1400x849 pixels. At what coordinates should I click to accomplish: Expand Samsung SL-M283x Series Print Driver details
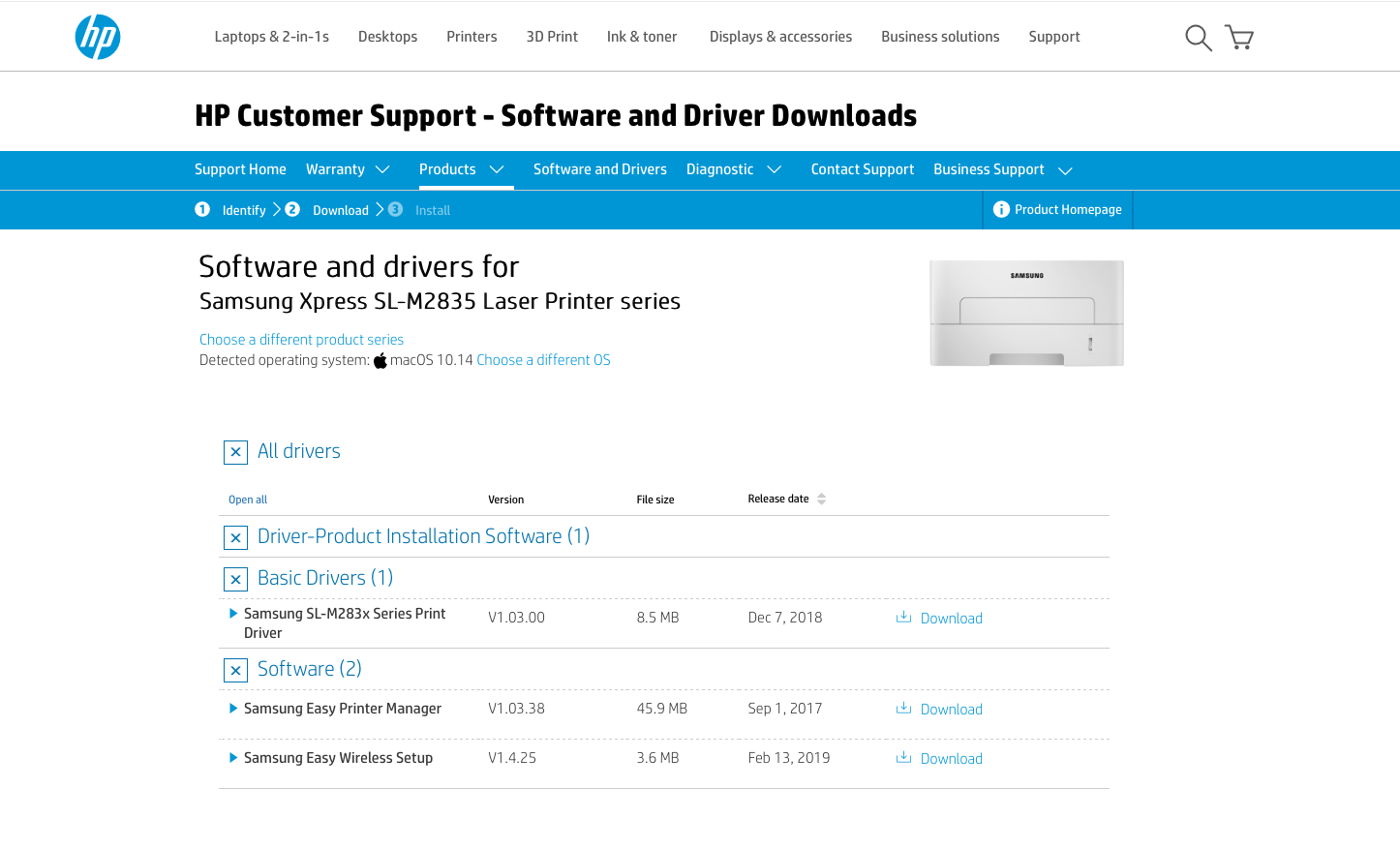[233, 614]
